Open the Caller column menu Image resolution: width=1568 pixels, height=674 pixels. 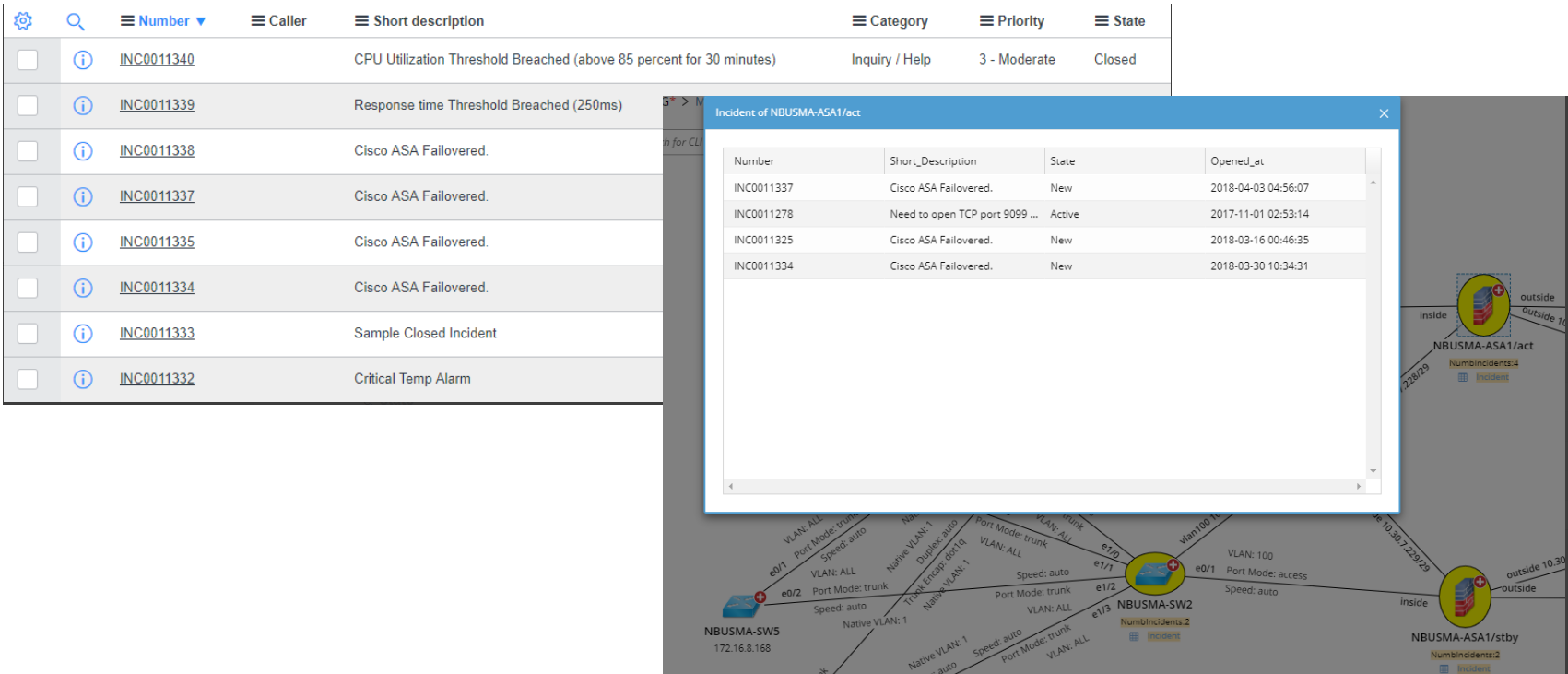pos(258,21)
